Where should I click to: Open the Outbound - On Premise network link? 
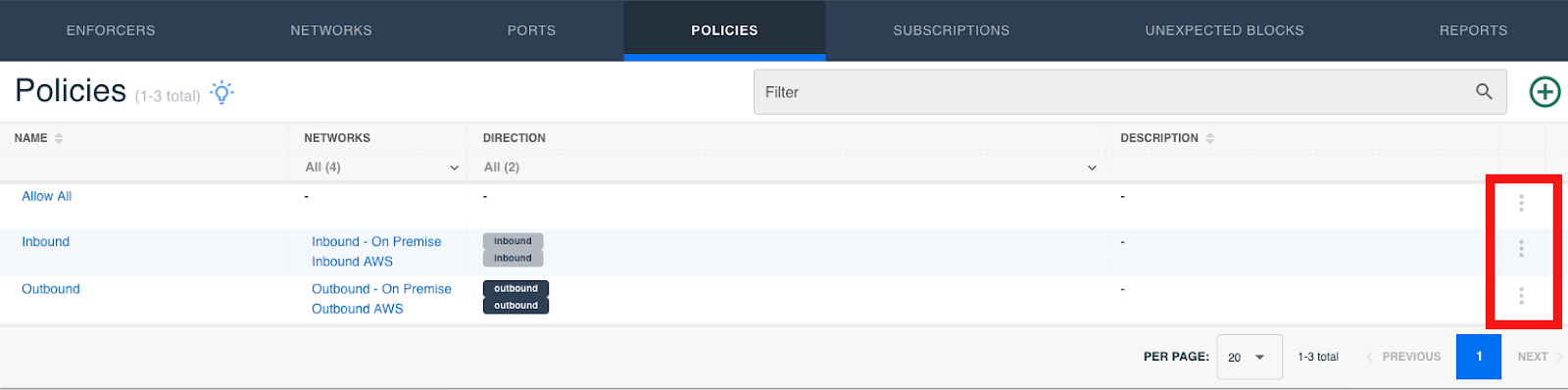pyautogui.click(x=381, y=289)
